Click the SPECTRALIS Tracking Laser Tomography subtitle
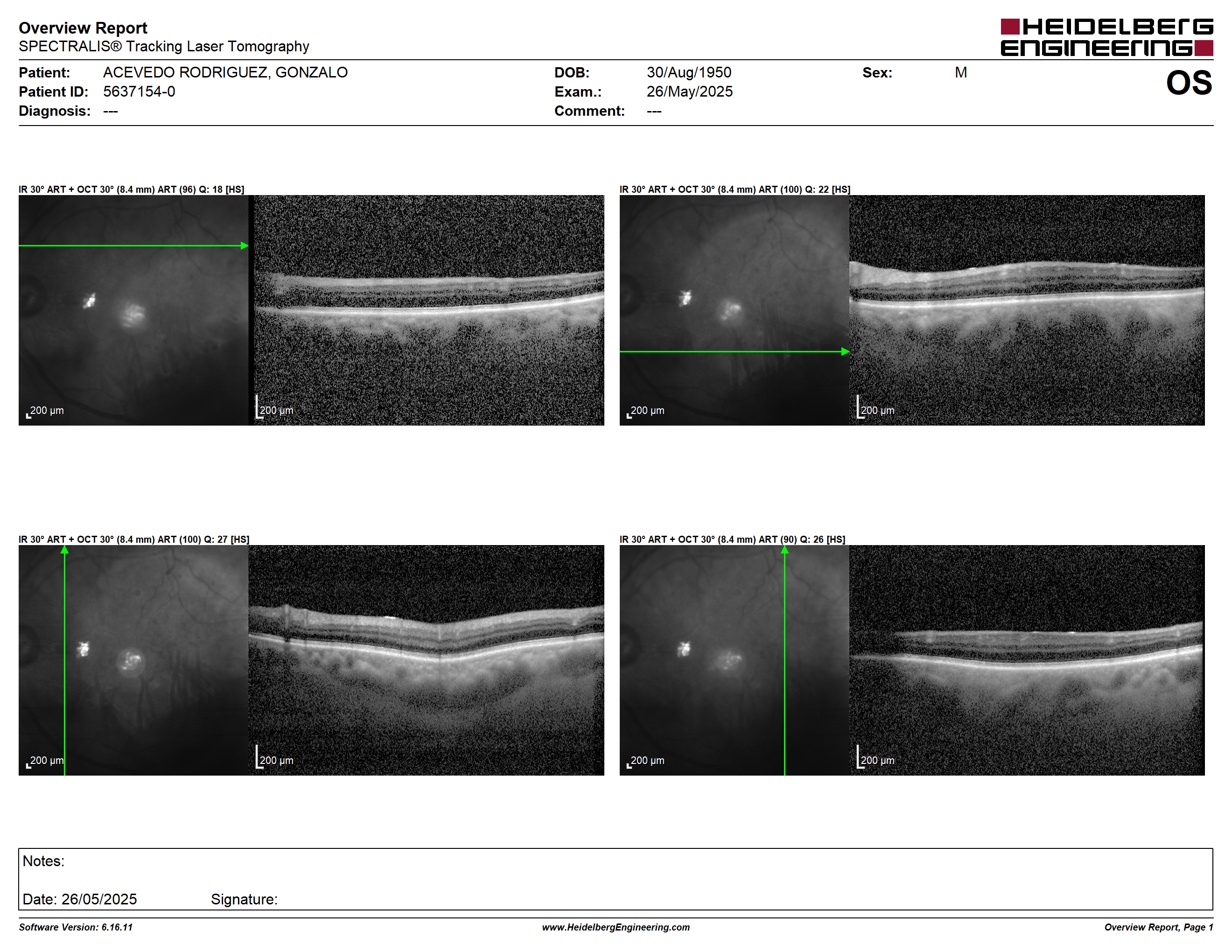 [x=164, y=46]
